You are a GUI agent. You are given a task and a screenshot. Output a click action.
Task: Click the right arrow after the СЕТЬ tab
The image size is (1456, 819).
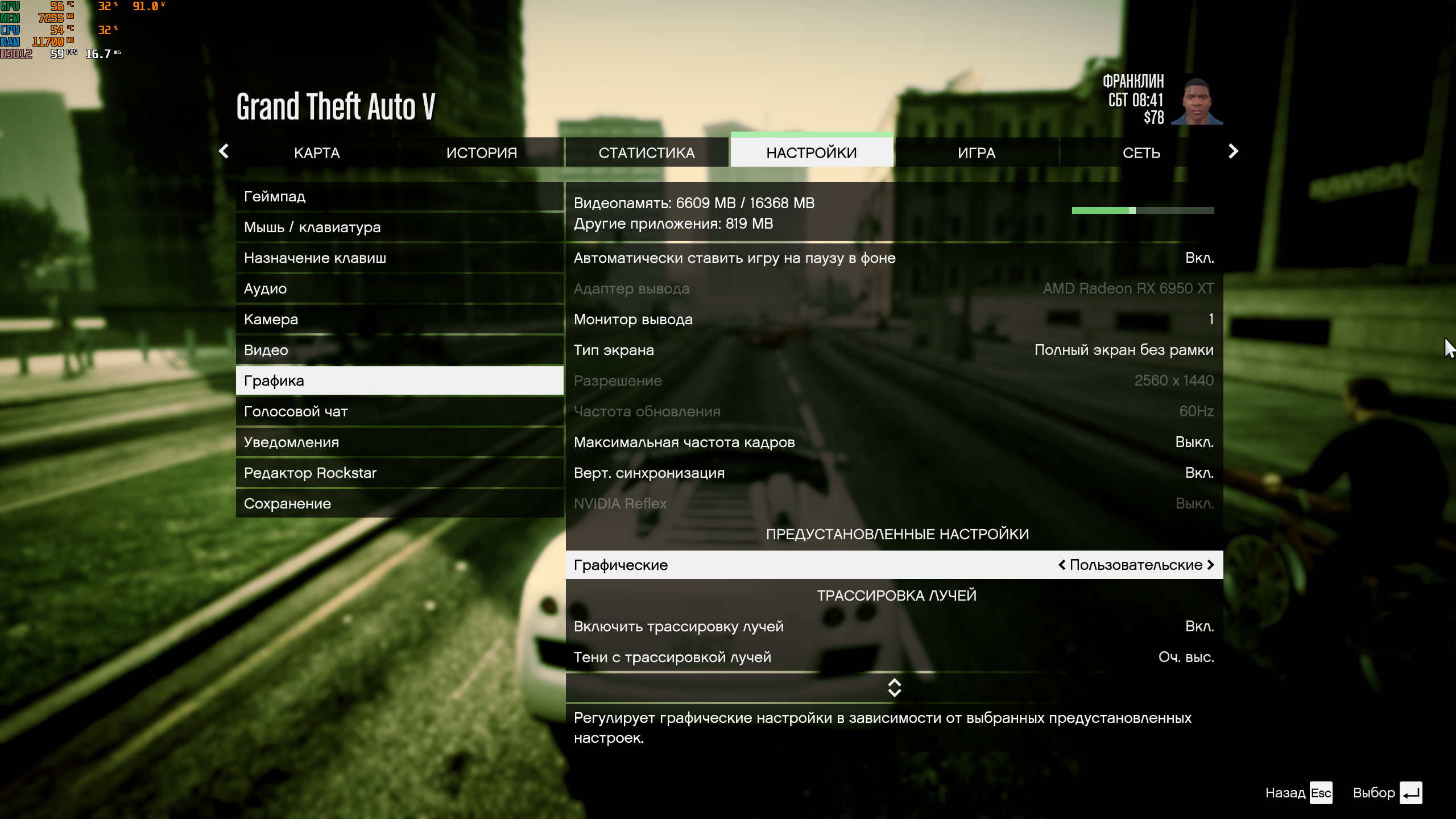pos(1233,151)
